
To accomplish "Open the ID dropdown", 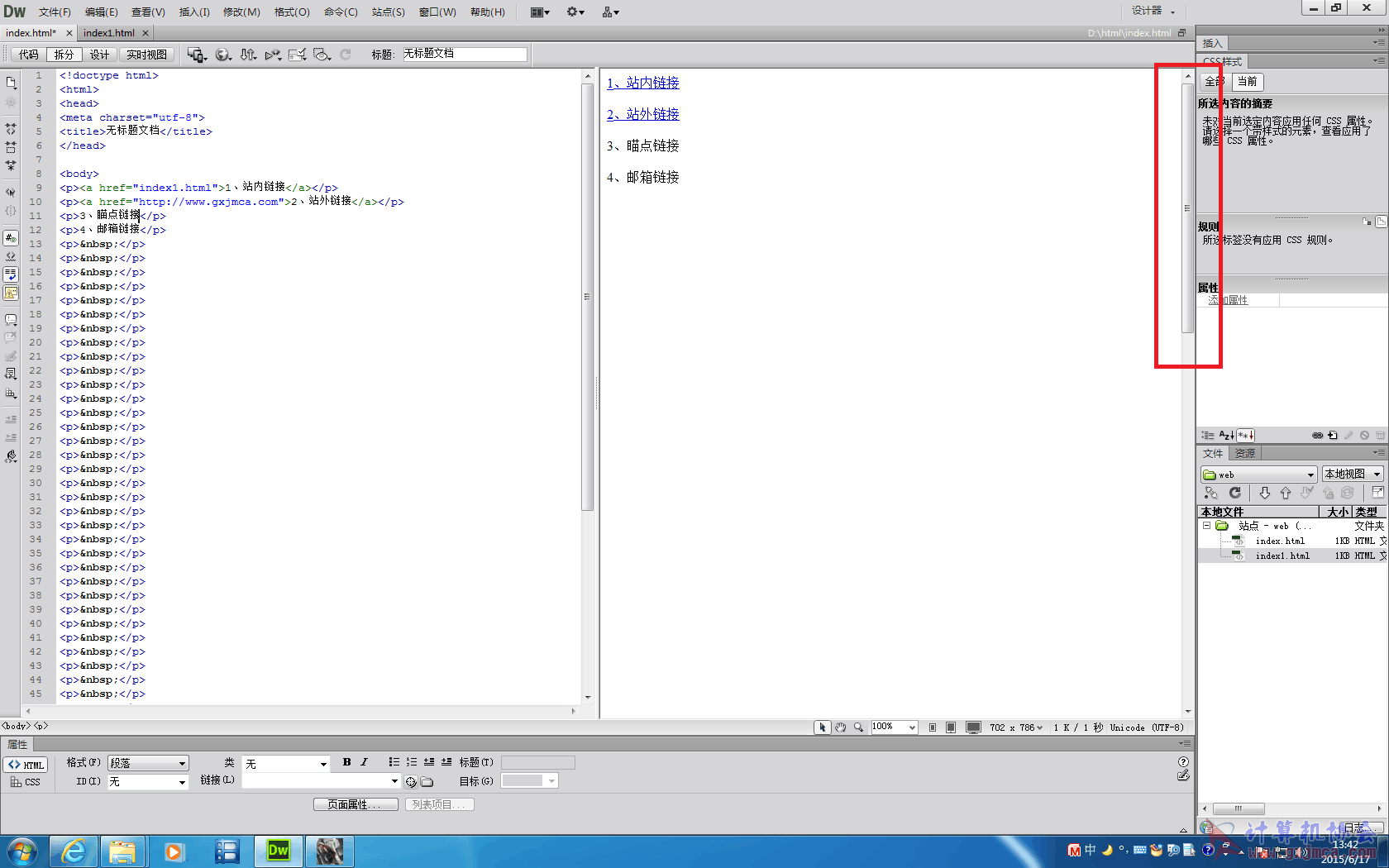I will 148,781.
